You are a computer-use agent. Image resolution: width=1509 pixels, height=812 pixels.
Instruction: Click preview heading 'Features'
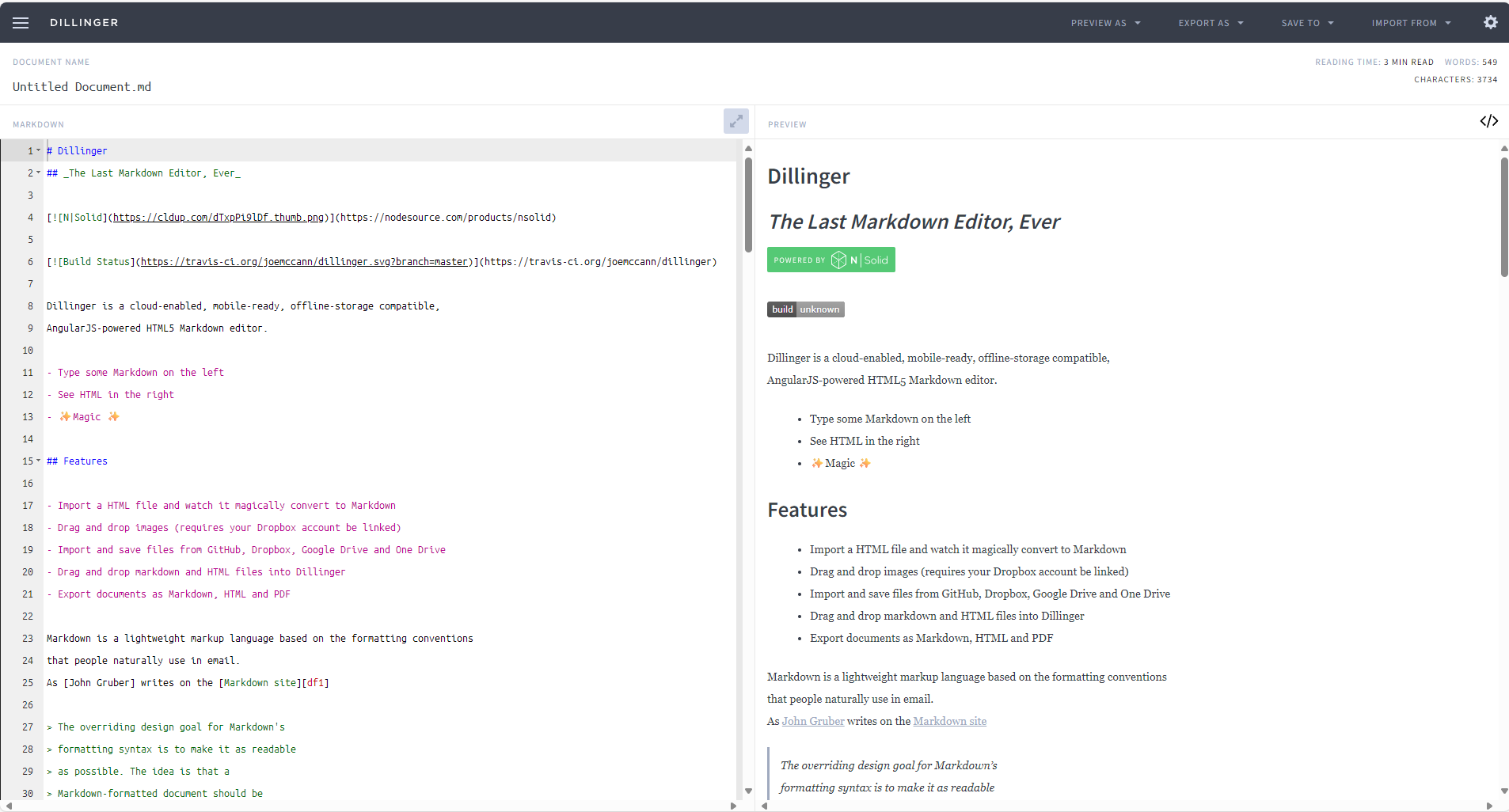(808, 510)
